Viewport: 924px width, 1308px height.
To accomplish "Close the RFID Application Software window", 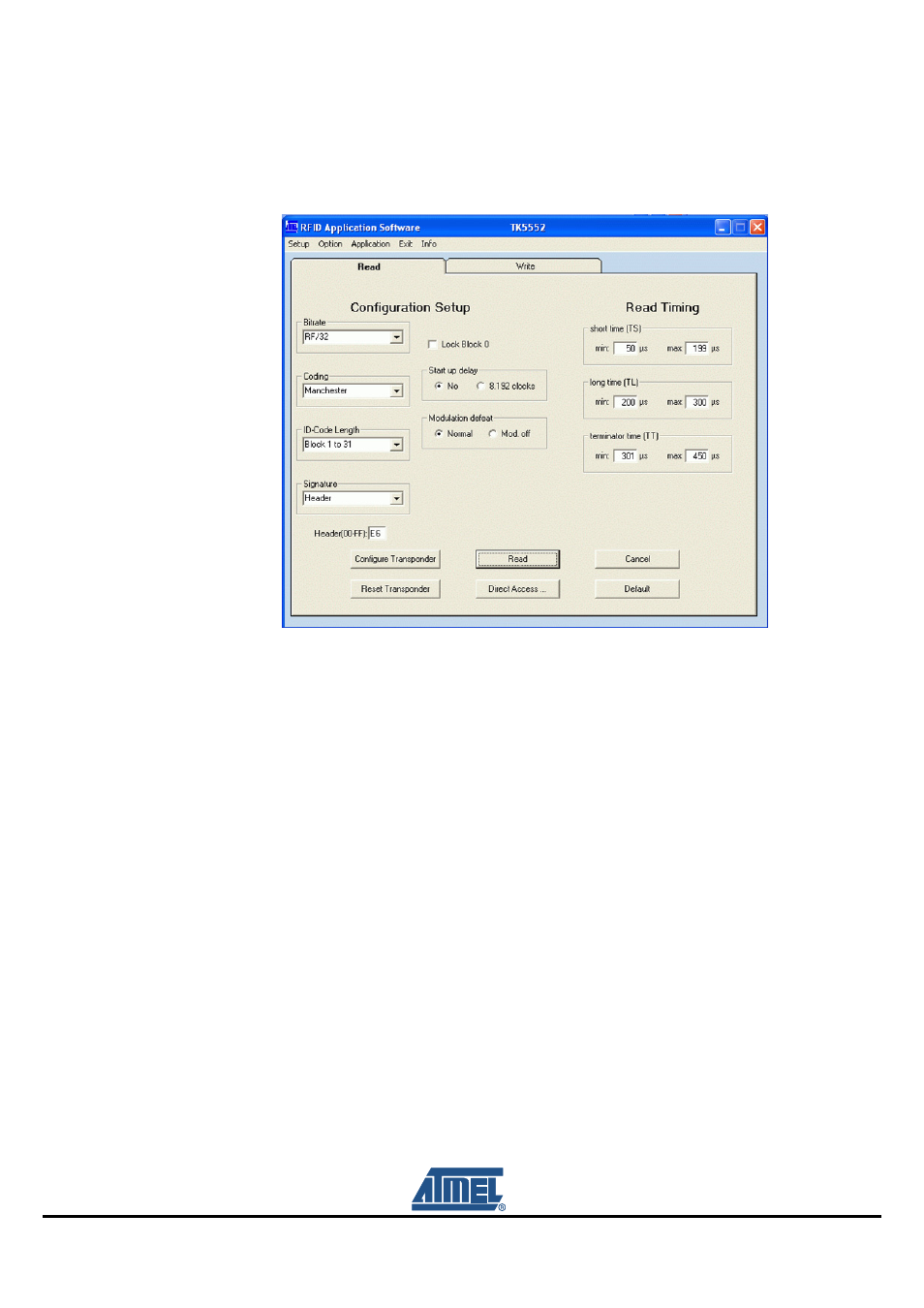I will click(757, 227).
